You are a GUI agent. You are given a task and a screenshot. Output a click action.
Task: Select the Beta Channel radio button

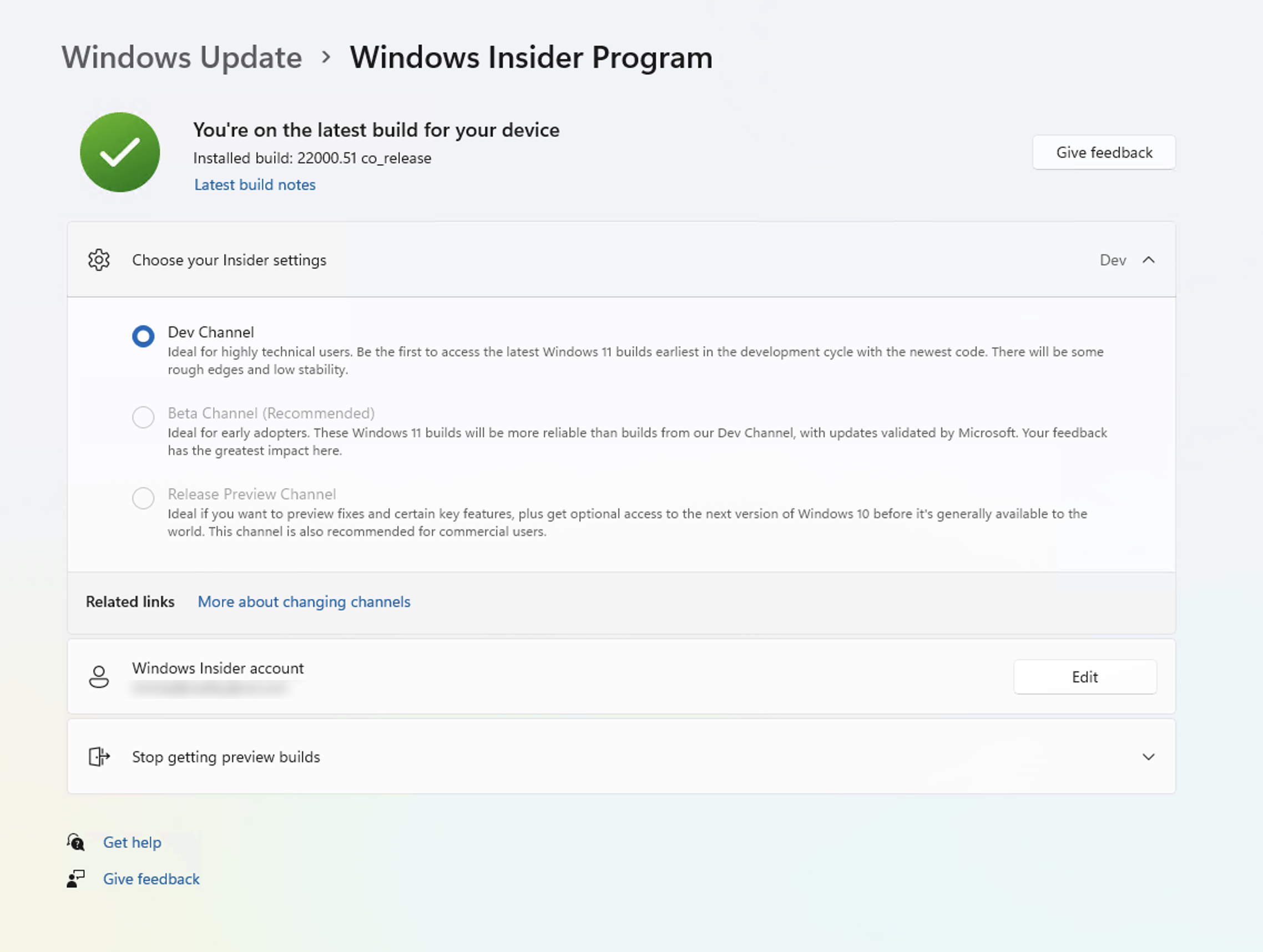(143, 417)
